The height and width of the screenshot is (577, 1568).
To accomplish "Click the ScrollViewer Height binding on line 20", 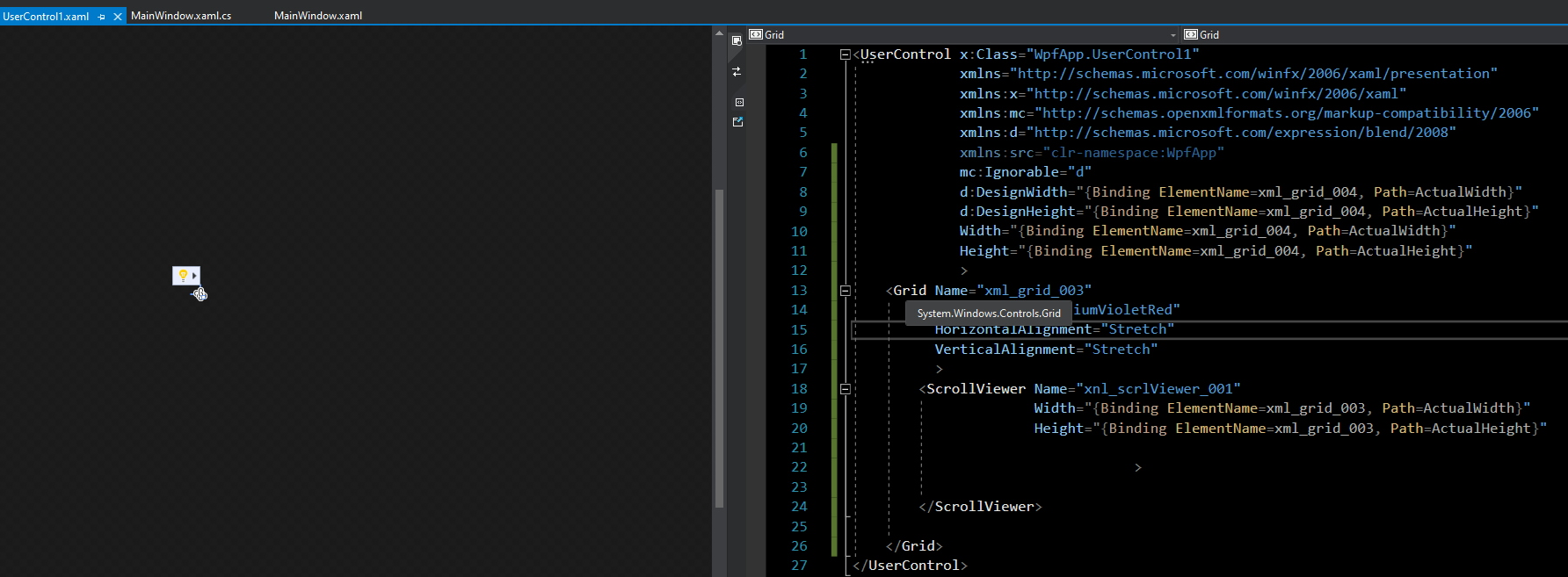I will tap(1290, 428).
